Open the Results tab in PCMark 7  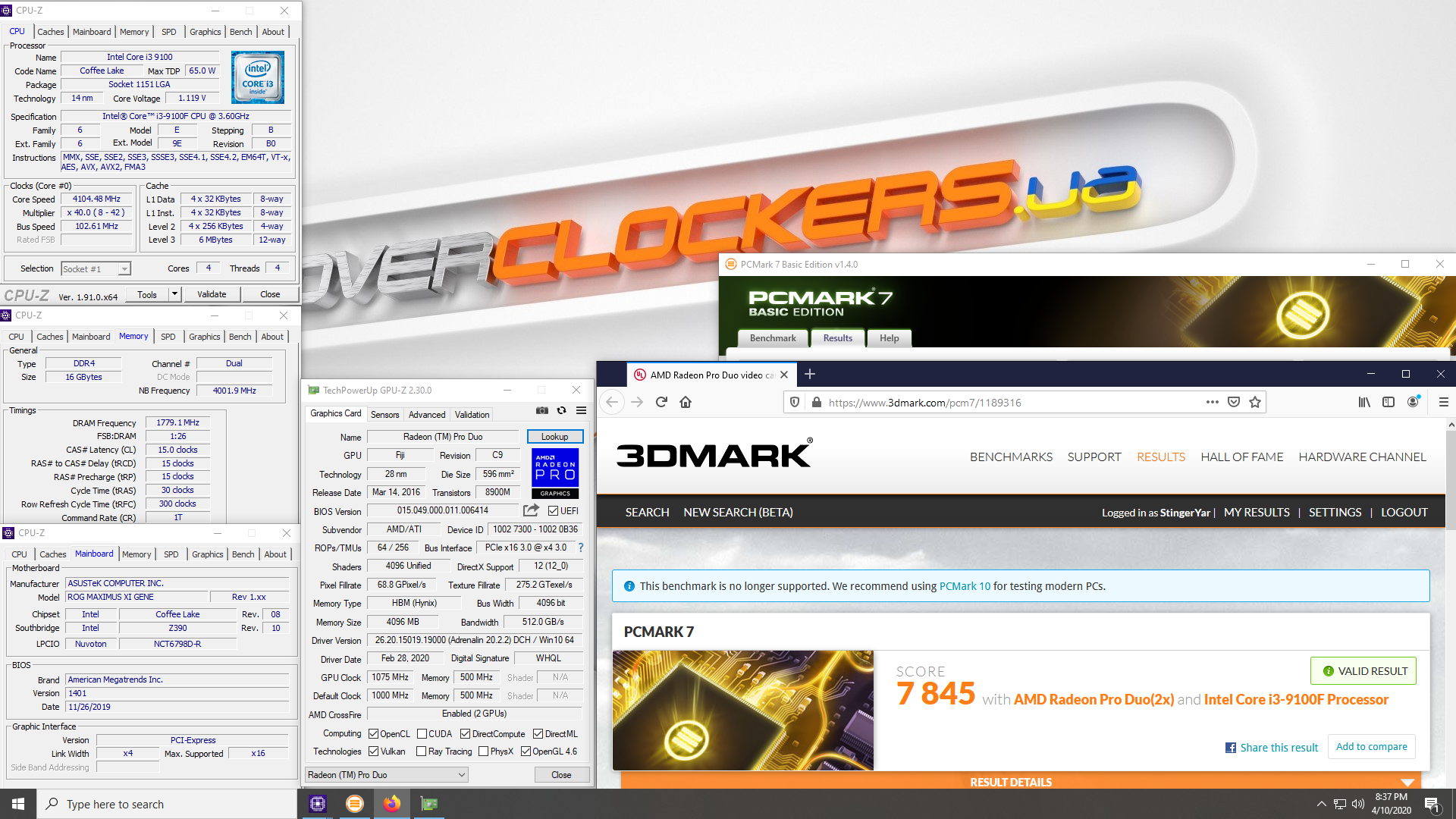click(x=838, y=338)
